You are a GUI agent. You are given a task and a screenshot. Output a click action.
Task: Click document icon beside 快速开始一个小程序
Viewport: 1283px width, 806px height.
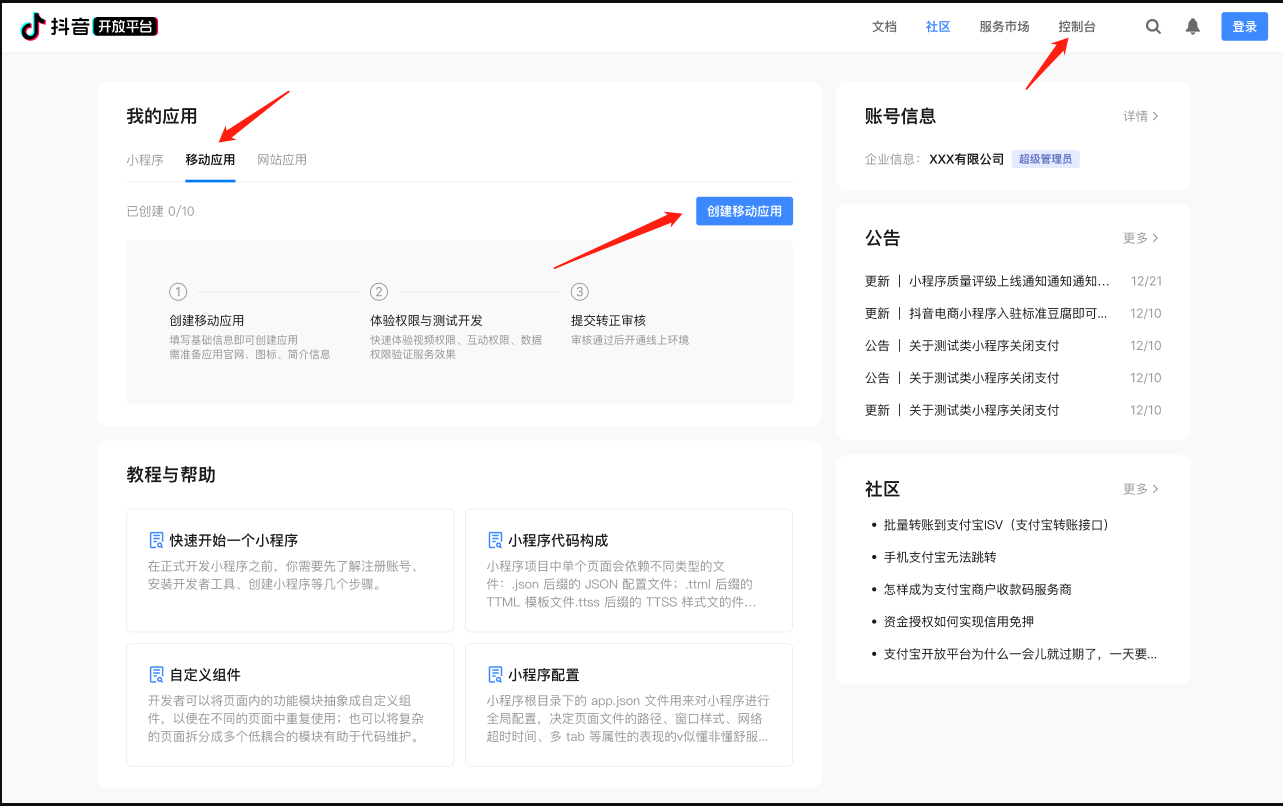pyautogui.click(x=156, y=540)
